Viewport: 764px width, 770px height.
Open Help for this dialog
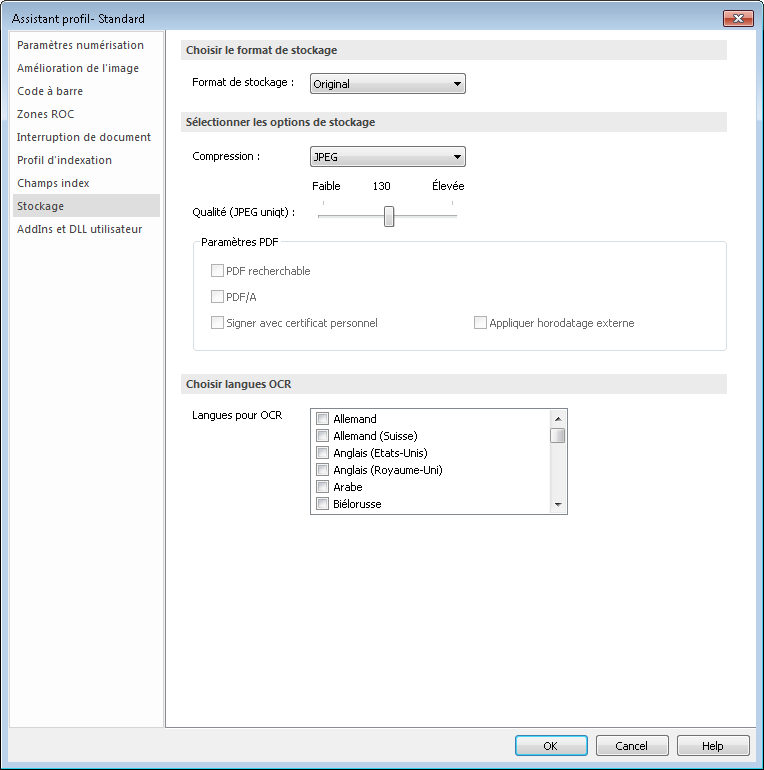pyautogui.click(x=713, y=746)
